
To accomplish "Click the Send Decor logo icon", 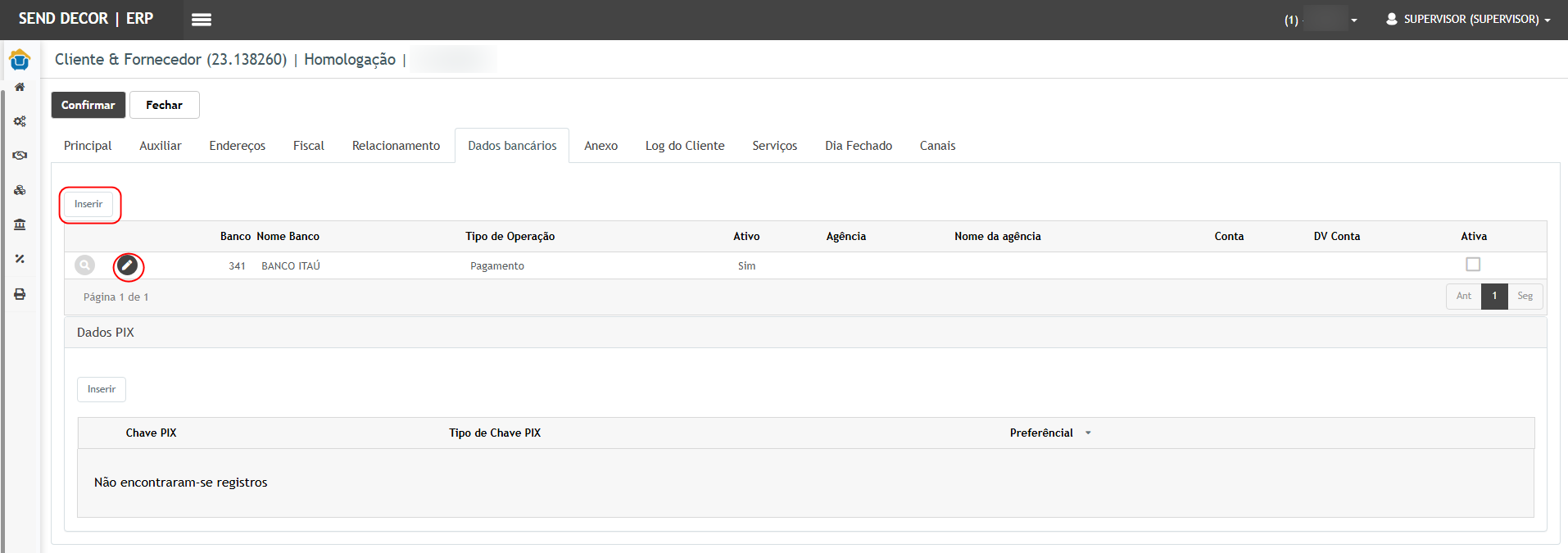I will tap(20, 60).
